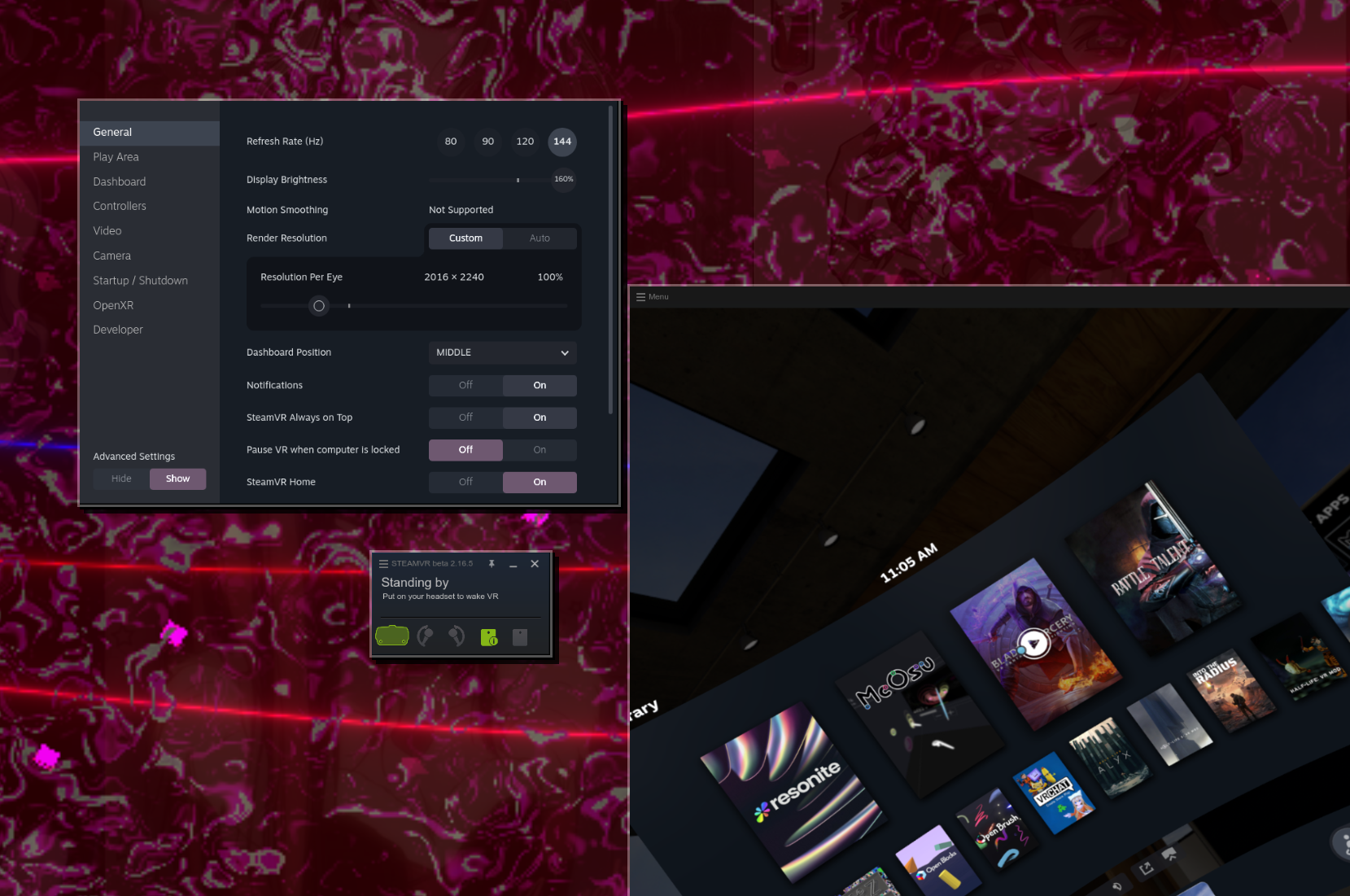Click the desktop view icon in dashboard bar
1350x896 pixels.
(1169, 854)
